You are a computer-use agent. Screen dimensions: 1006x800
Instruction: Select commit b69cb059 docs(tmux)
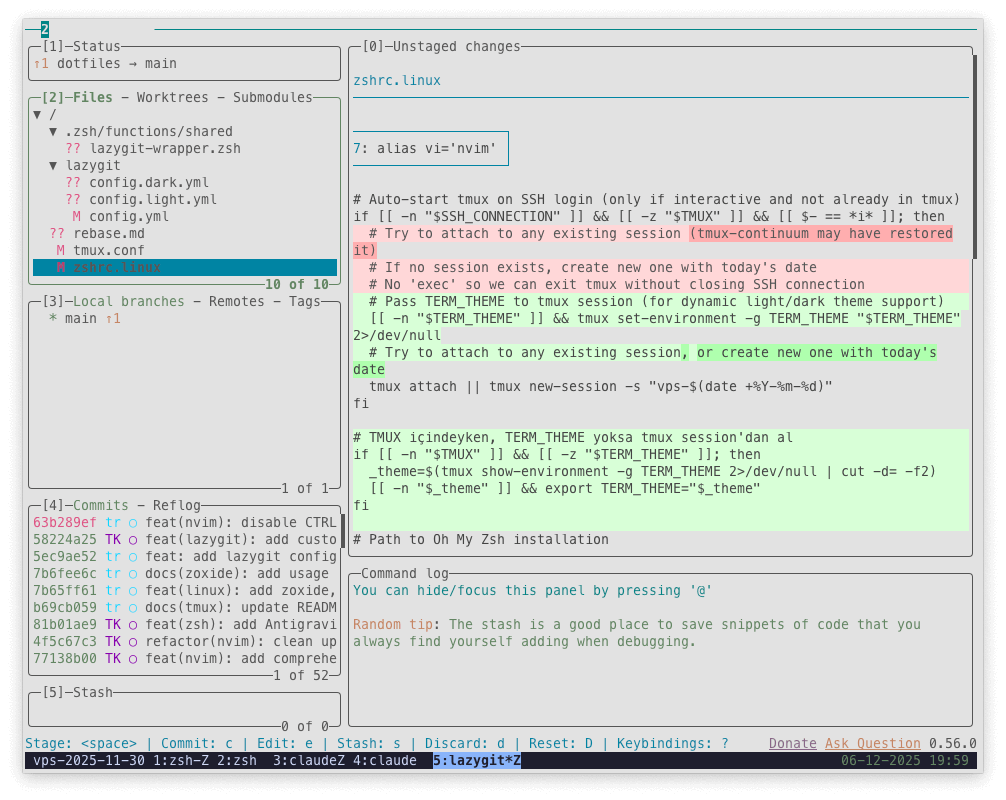tap(185, 608)
